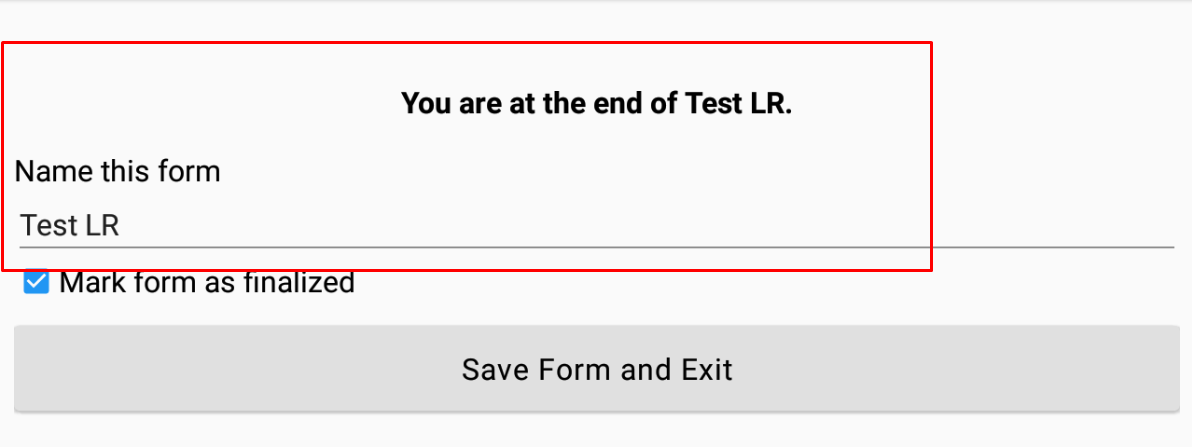The width and height of the screenshot is (1192, 447).
Task: Click the bold end-of-form message
Action: click(x=596, y=103)
